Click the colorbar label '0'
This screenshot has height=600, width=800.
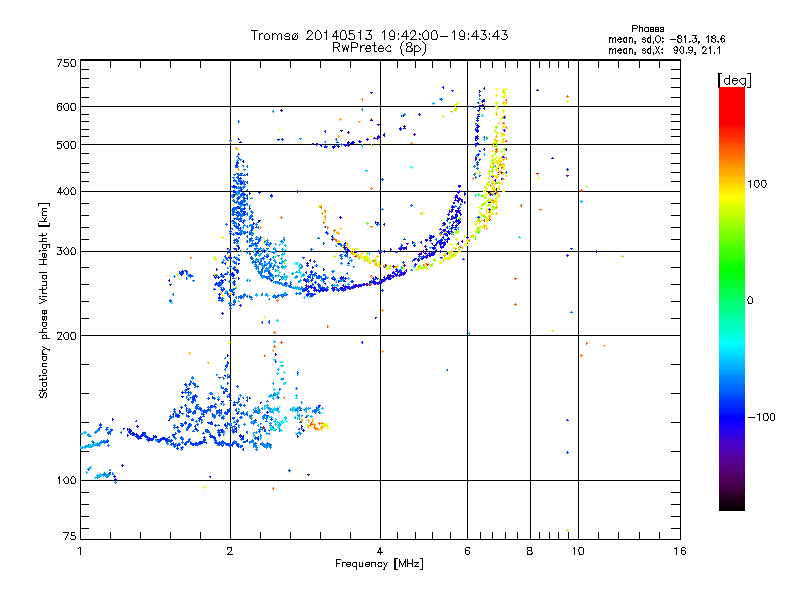(x=750, y=301)
